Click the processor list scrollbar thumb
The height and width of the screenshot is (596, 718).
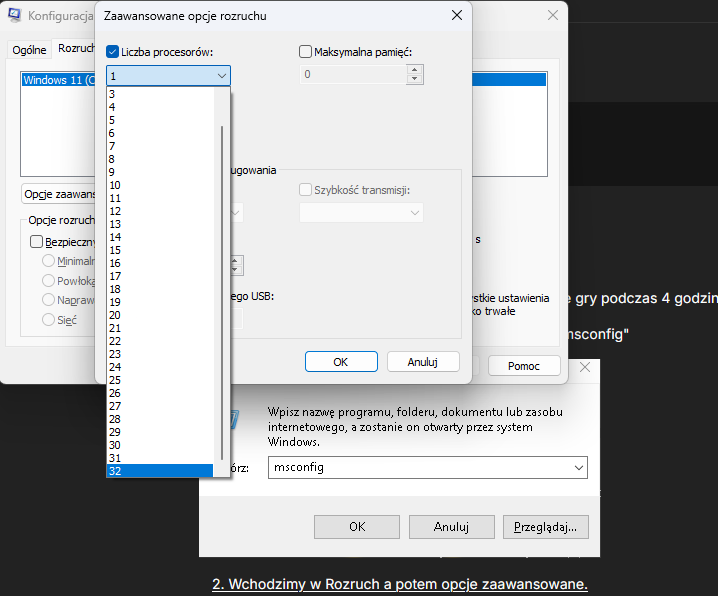222,293
